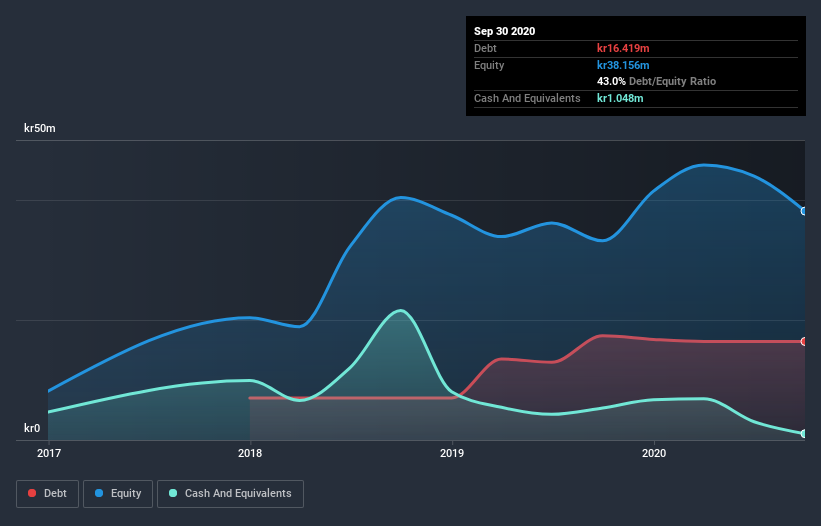Click the 2017 x-axis label
Image resolution: width=821 pixels, height=526 pixels.
pos(49,453)
